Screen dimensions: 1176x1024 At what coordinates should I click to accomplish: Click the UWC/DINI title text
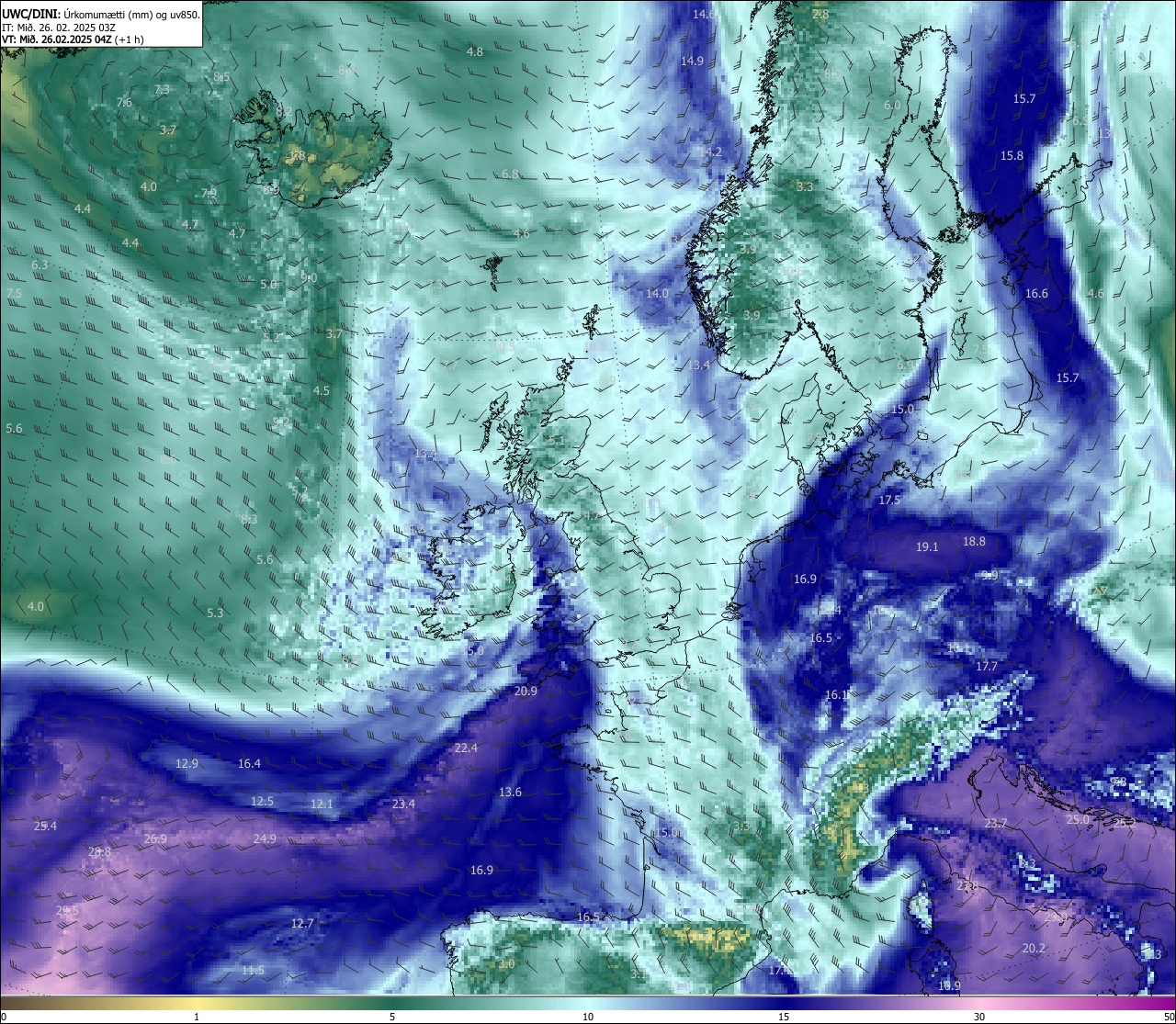[x=30, y=14]
